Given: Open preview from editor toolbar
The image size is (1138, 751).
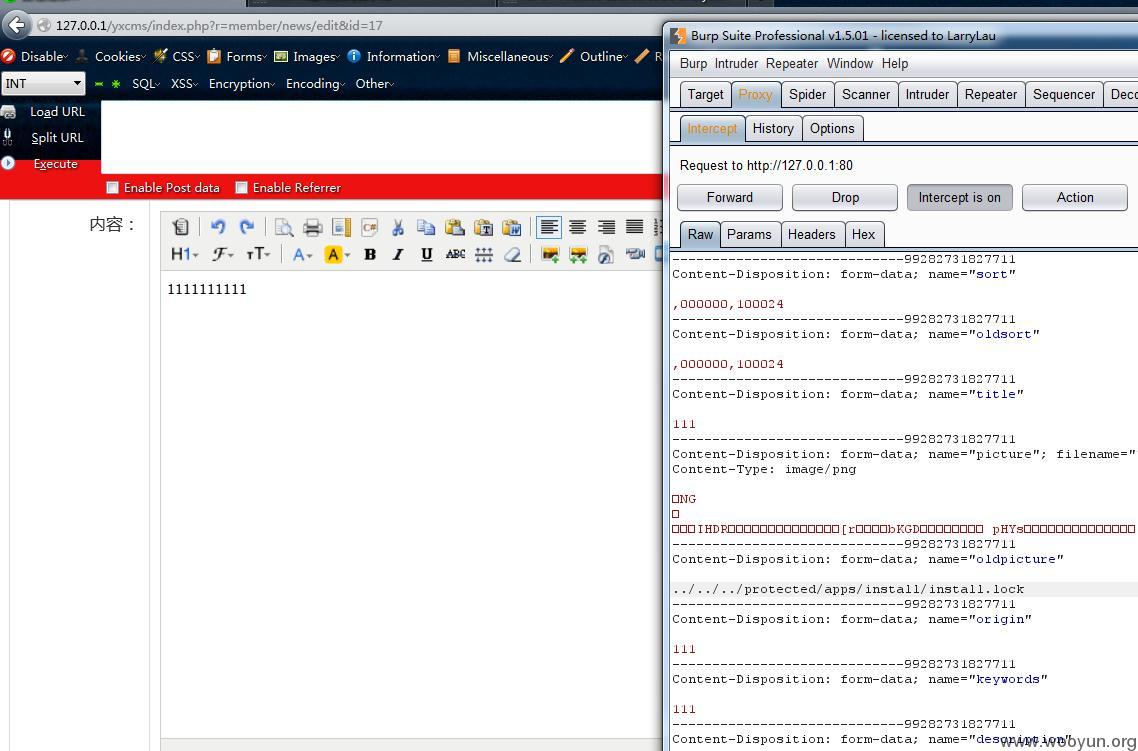Looking at the screenshot, I should [284, 227].
